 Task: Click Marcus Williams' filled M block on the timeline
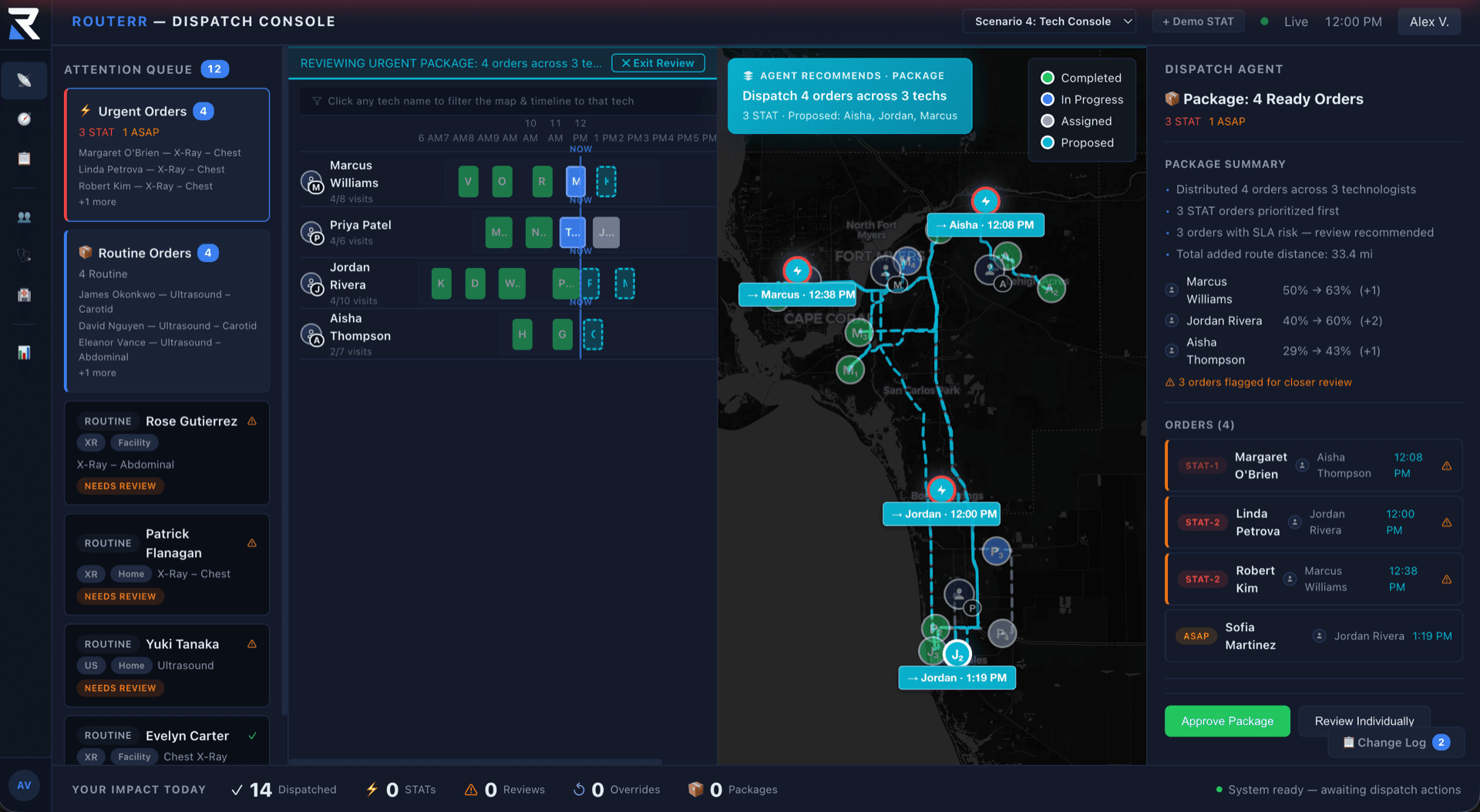575,182
